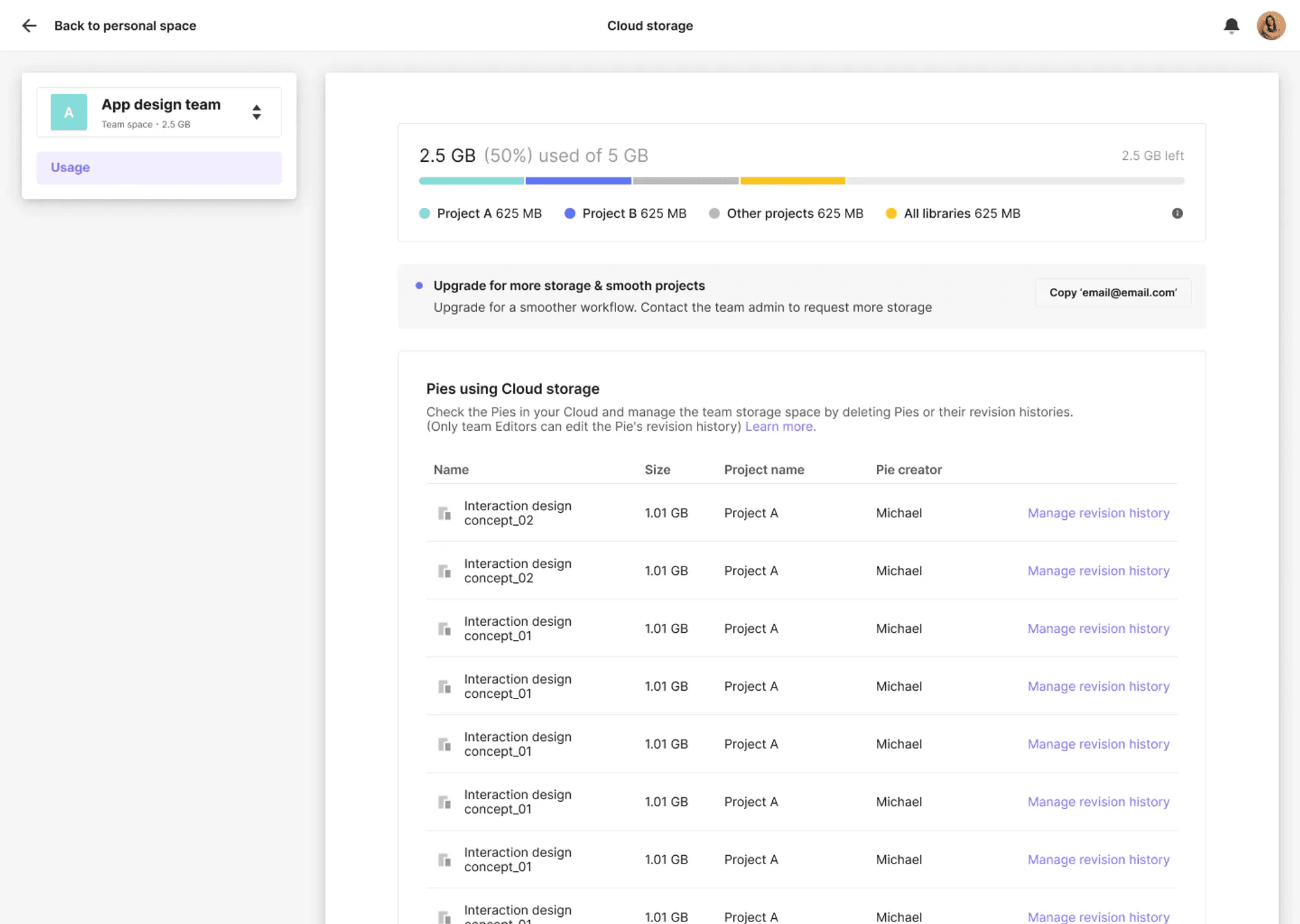Click the back arrow icon
Viewport: 1300px width, 924px height.
[29, 25]
